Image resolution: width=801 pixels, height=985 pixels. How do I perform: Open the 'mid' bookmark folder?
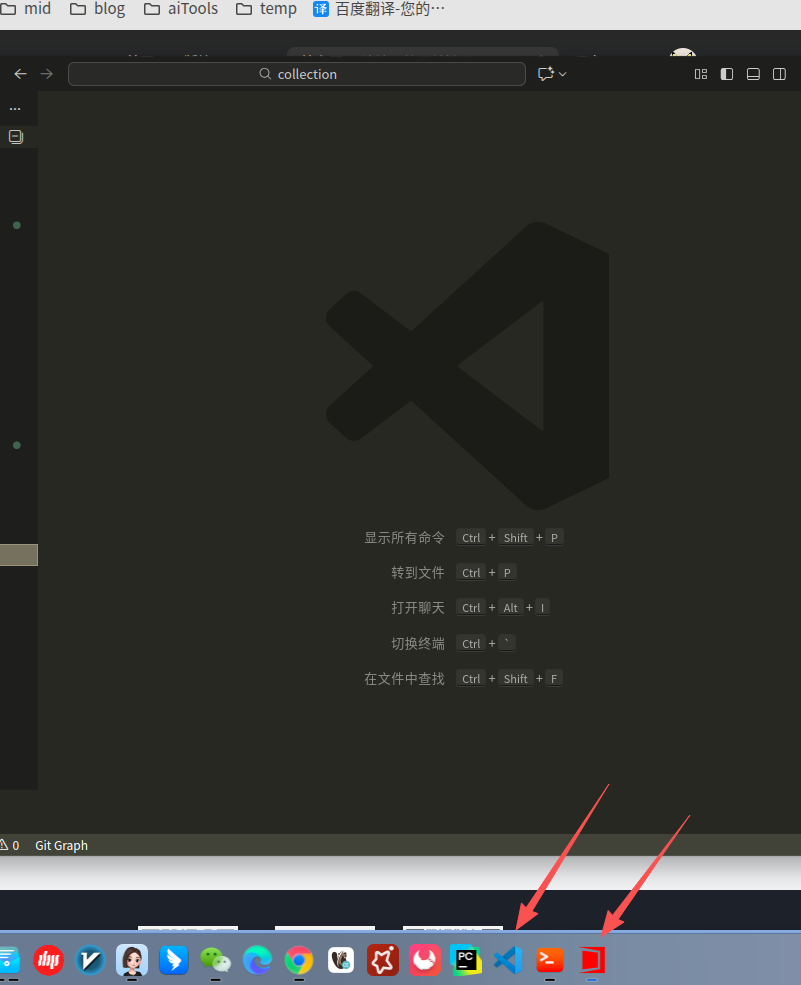[x=26, y=9]
